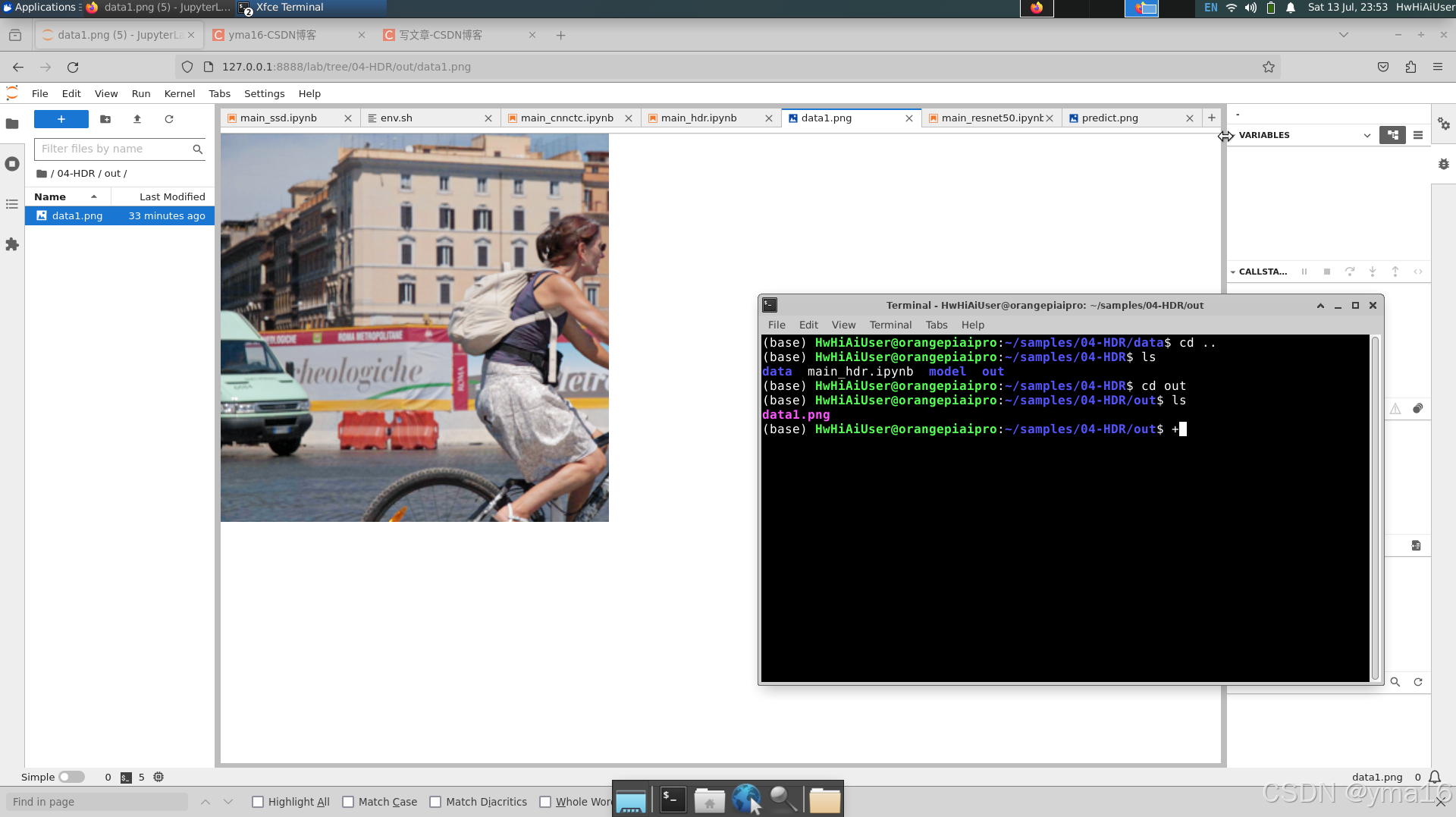Expand the VARIABLES scope dropdown
Image resolution: width=1456 pixels, height=817 pixels.
click(x=1367, y=135)
